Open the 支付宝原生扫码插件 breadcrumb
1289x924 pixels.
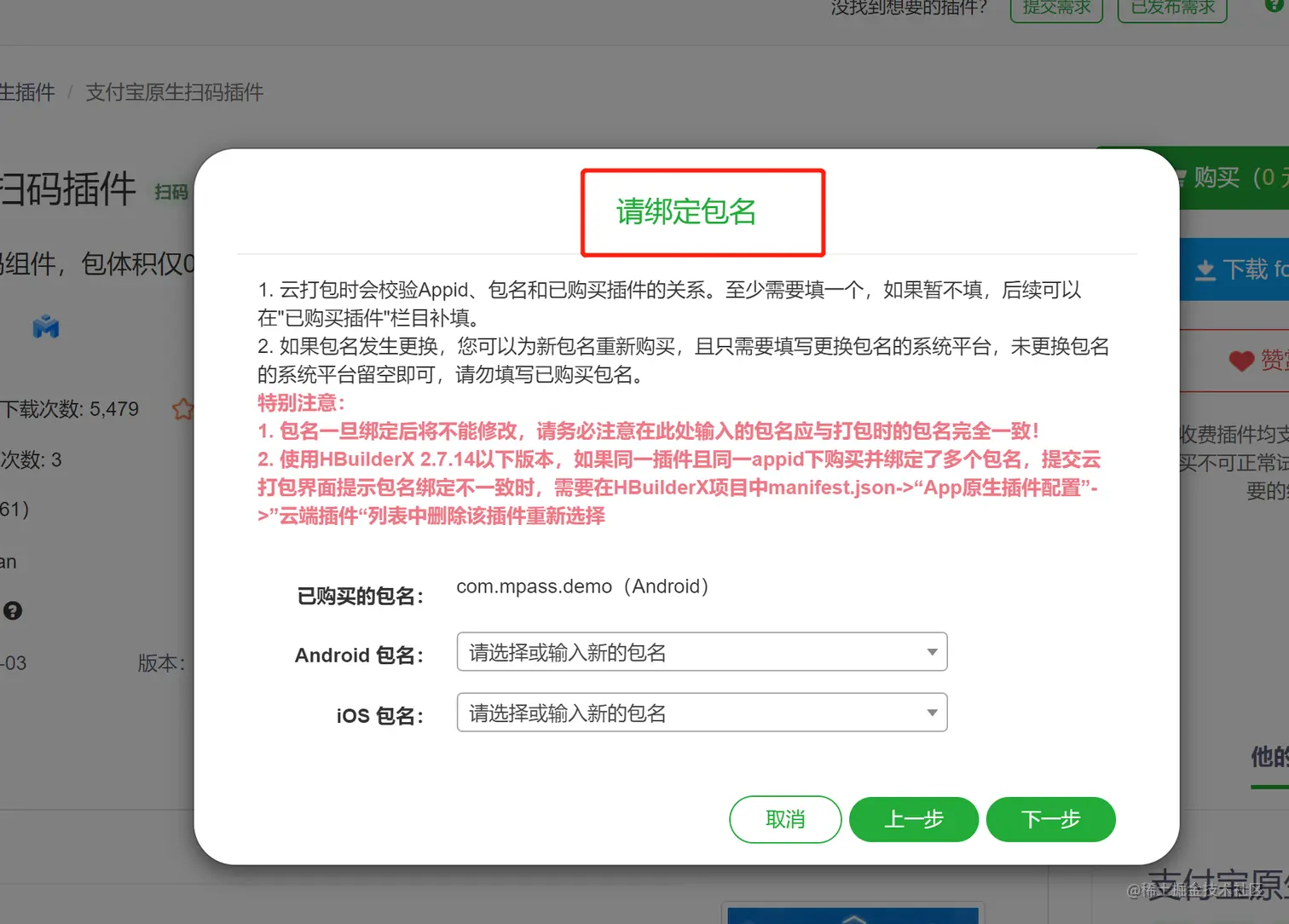pos(175,92)
